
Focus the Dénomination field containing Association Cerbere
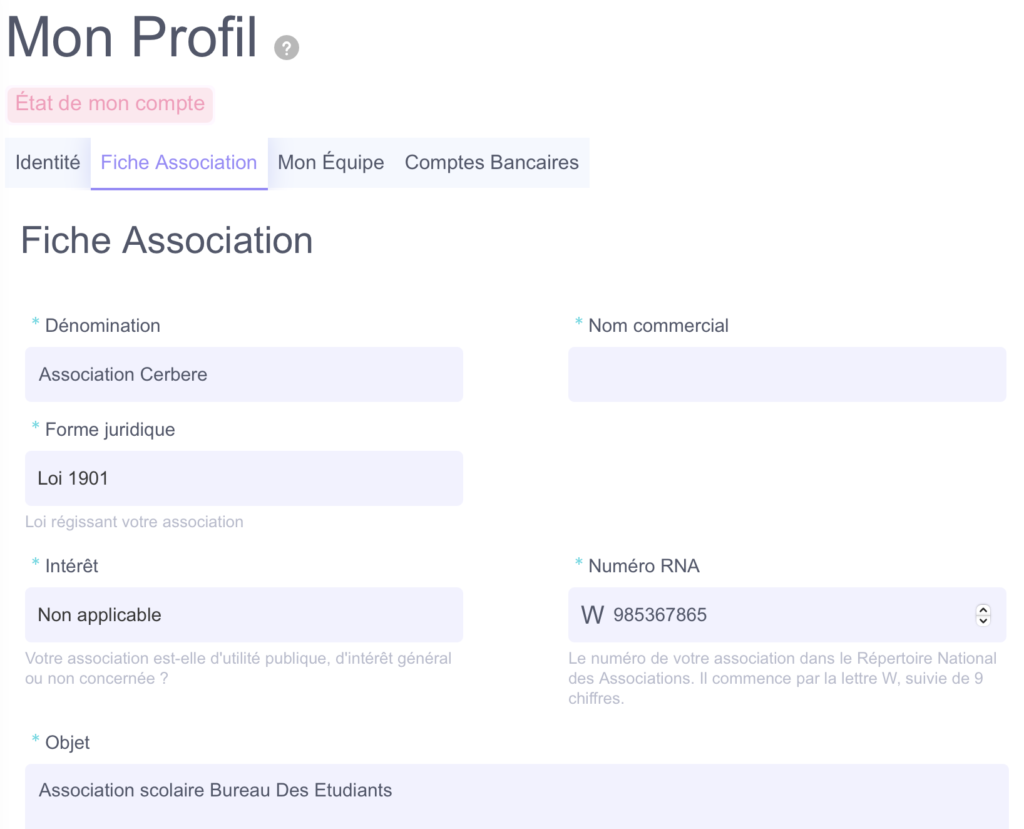[244, 374]
